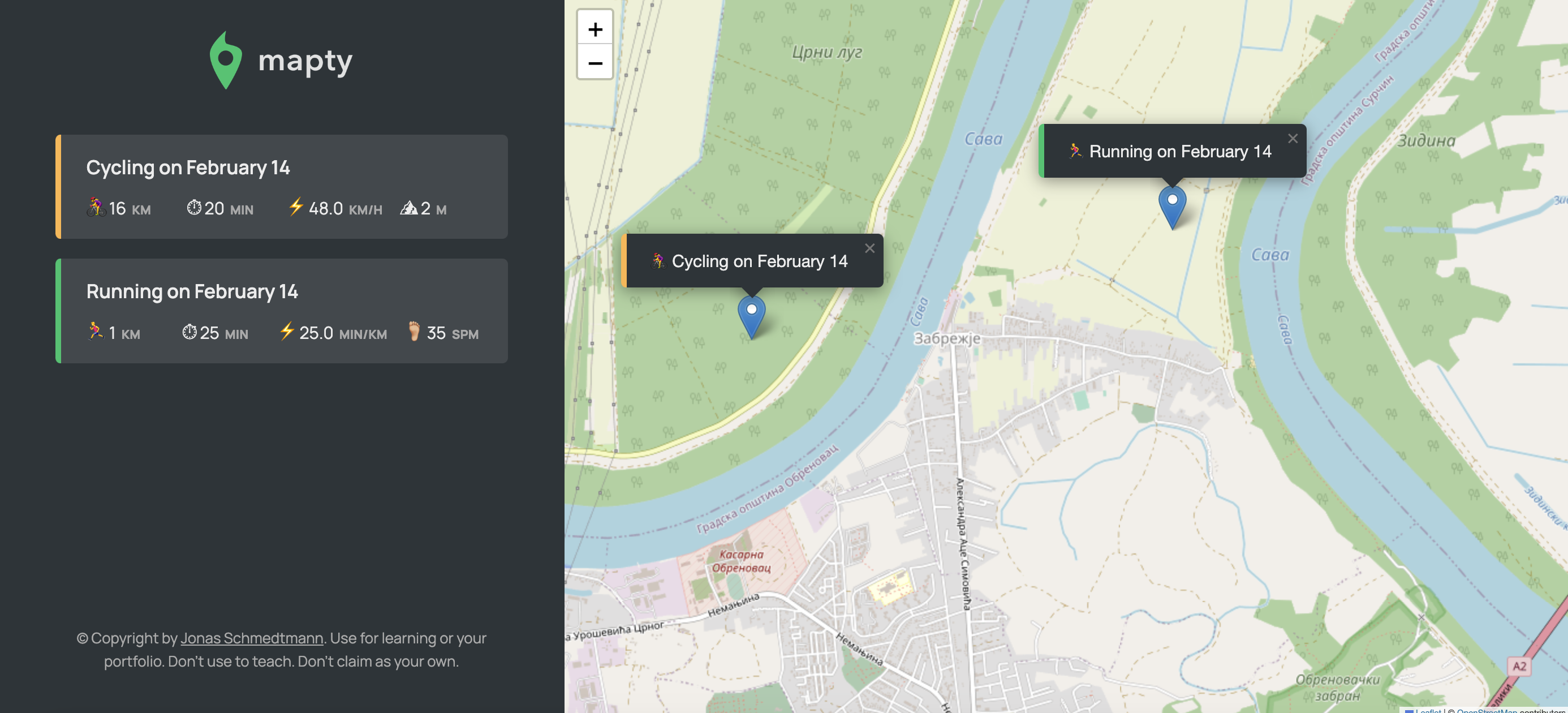Click the 20 MIN duration value
The width and height of the screenshot is (1568, 713).
click(229, 209)
